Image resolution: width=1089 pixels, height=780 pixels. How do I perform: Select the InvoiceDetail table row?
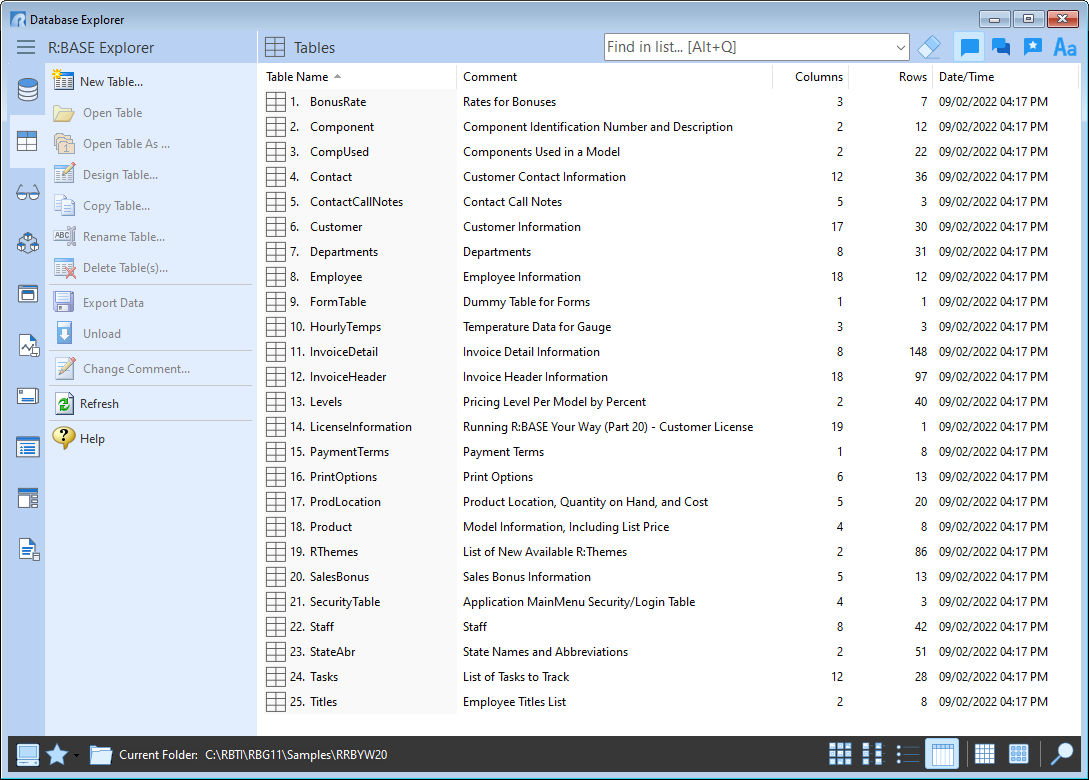pyautogui.click(x=670, y=352)
